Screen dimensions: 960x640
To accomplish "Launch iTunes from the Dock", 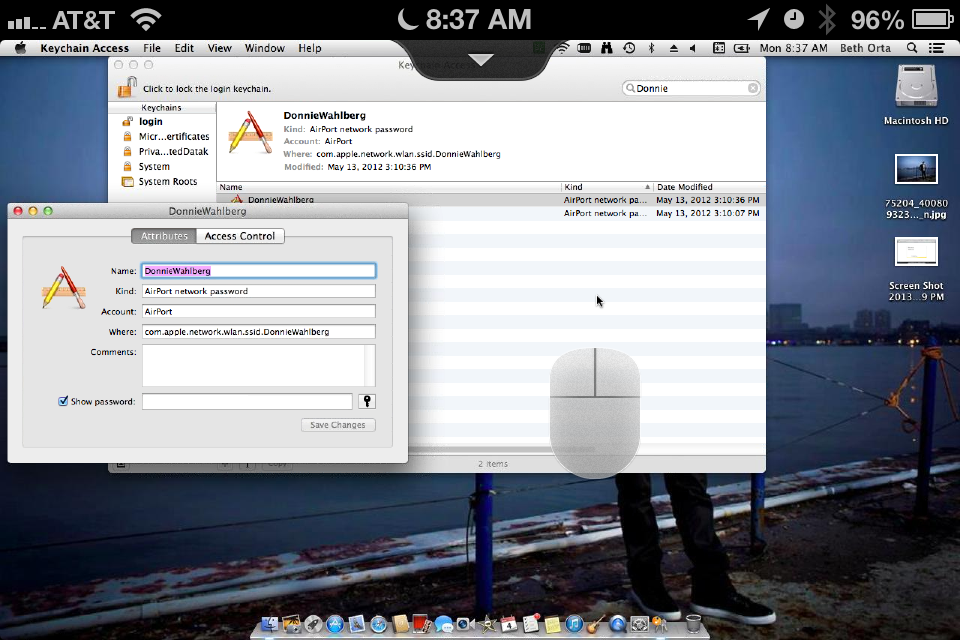I will tap(574, 624).
